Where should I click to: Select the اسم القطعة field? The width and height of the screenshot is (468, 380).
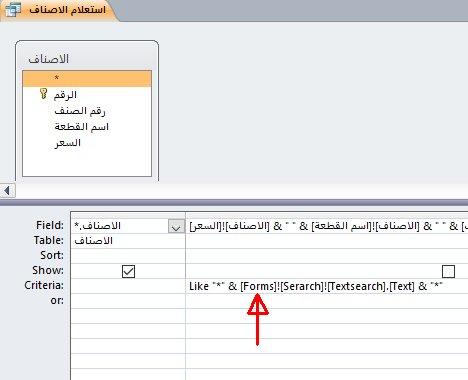[87, 127]
